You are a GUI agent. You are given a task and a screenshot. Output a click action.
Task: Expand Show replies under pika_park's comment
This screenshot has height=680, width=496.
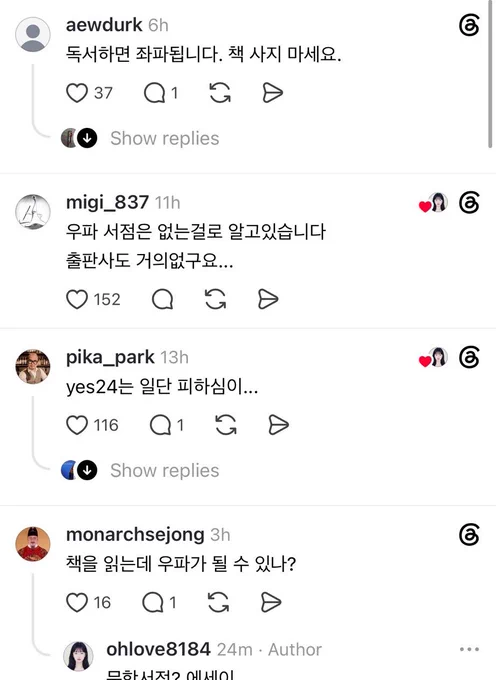pyautogui.click(x=165, y=471)
